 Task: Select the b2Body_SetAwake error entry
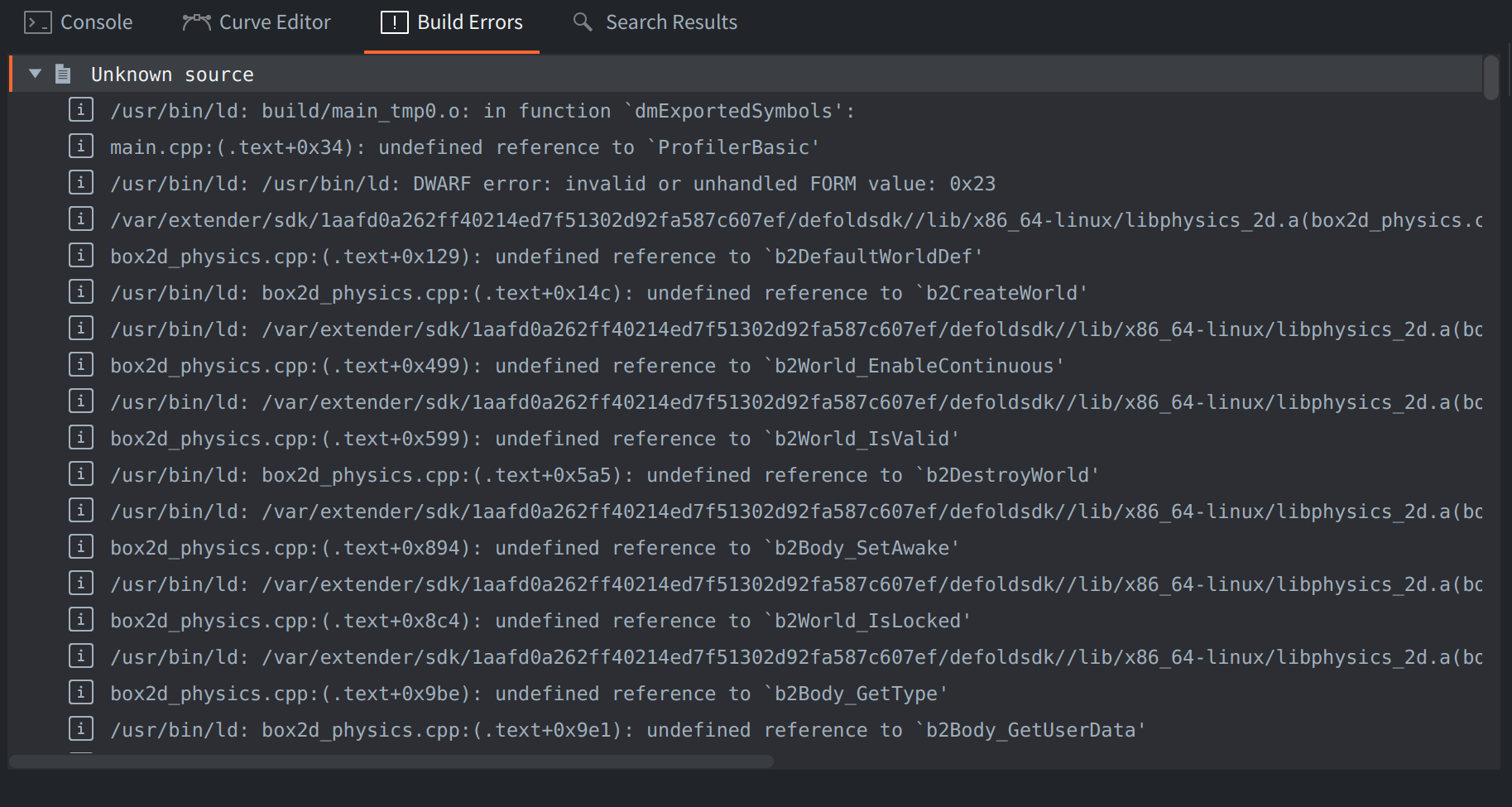[x=534, y=548]
